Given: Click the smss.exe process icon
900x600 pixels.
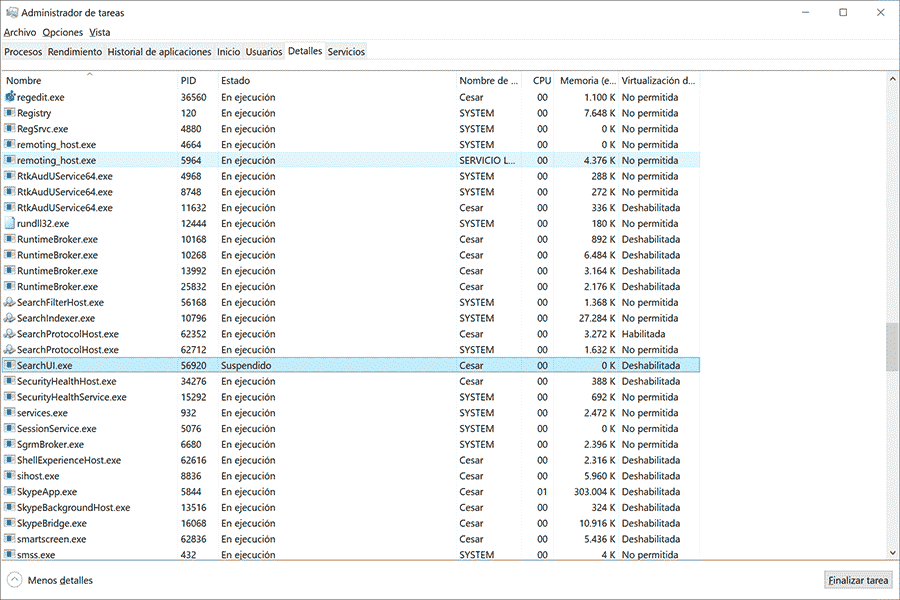Looking at the screenshot, I should [x=10, y=555].
